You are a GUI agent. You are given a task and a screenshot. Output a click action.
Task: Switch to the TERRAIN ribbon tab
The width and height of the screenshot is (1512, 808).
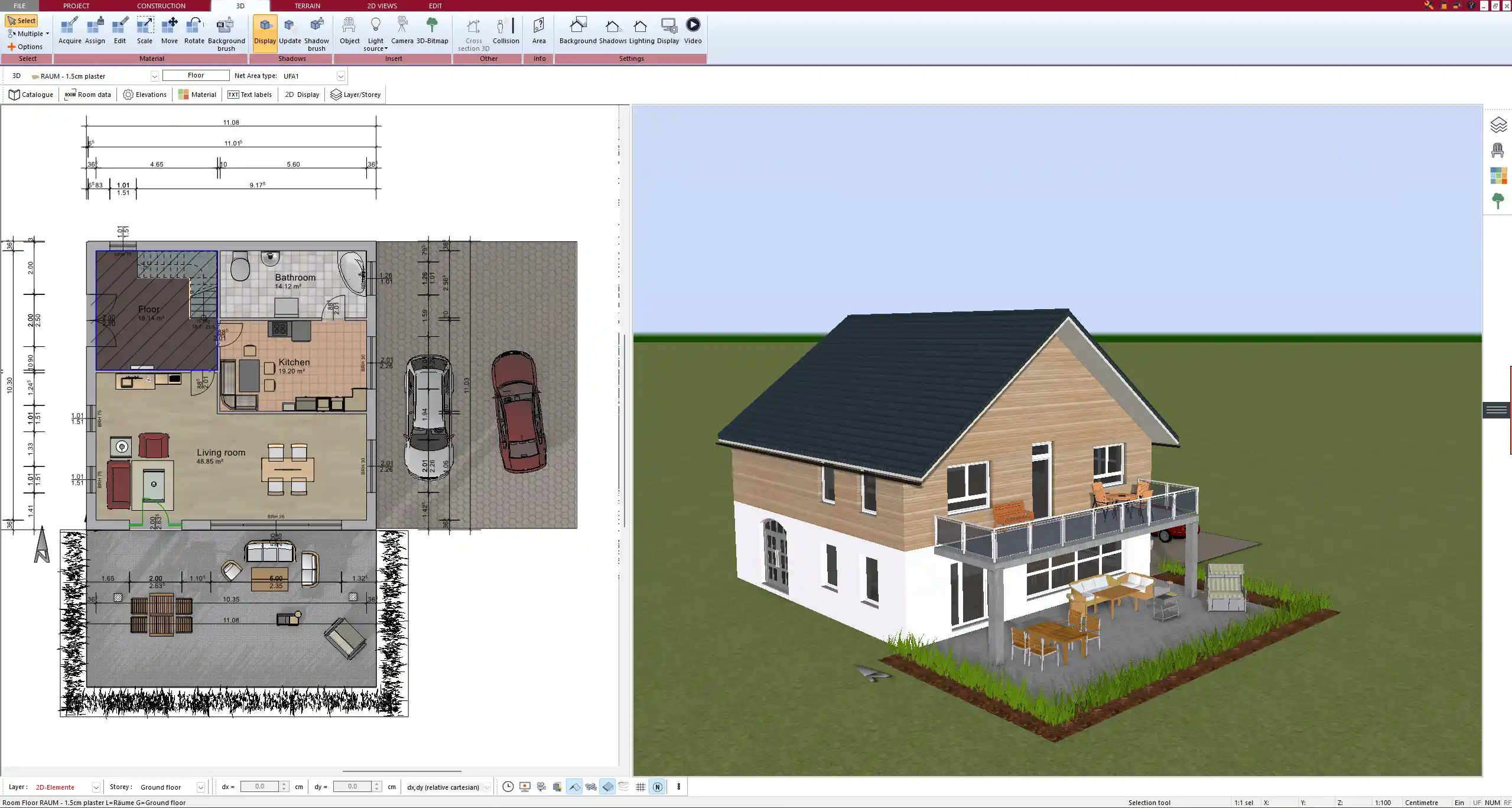307,6
